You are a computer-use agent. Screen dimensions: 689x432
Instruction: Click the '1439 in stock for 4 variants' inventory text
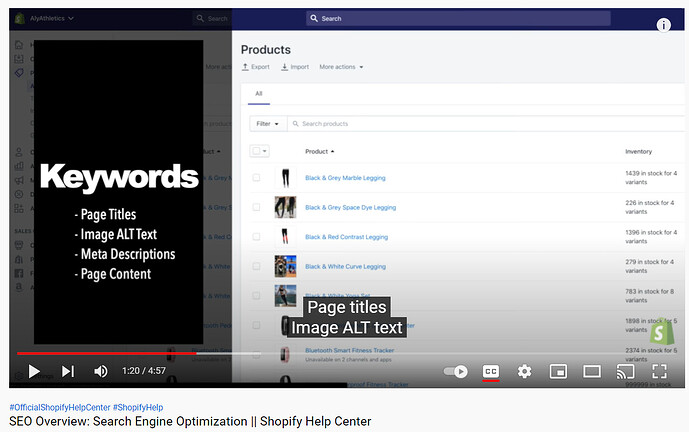coord(651,178)
